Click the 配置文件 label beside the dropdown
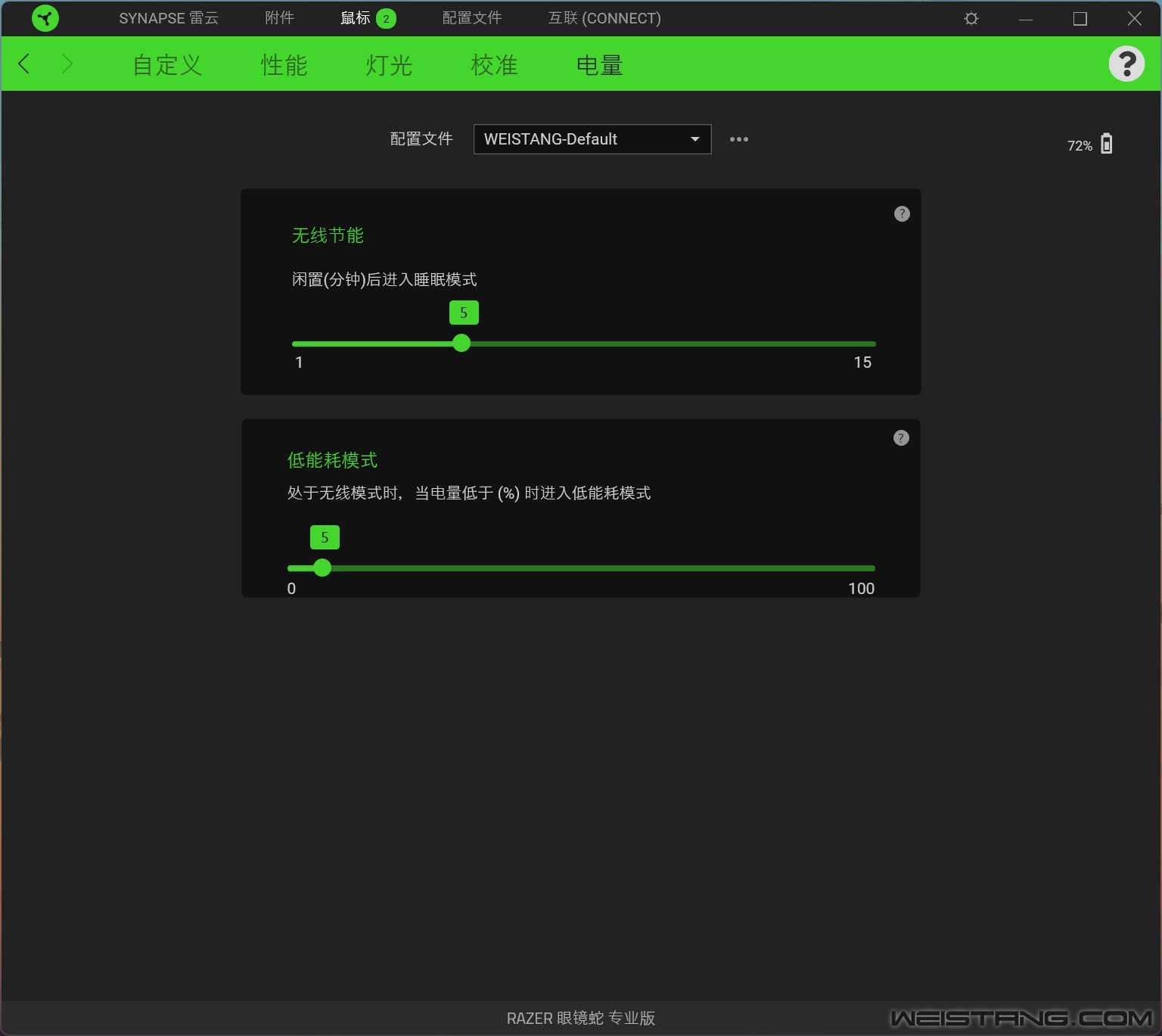 (x=421, y=139)
